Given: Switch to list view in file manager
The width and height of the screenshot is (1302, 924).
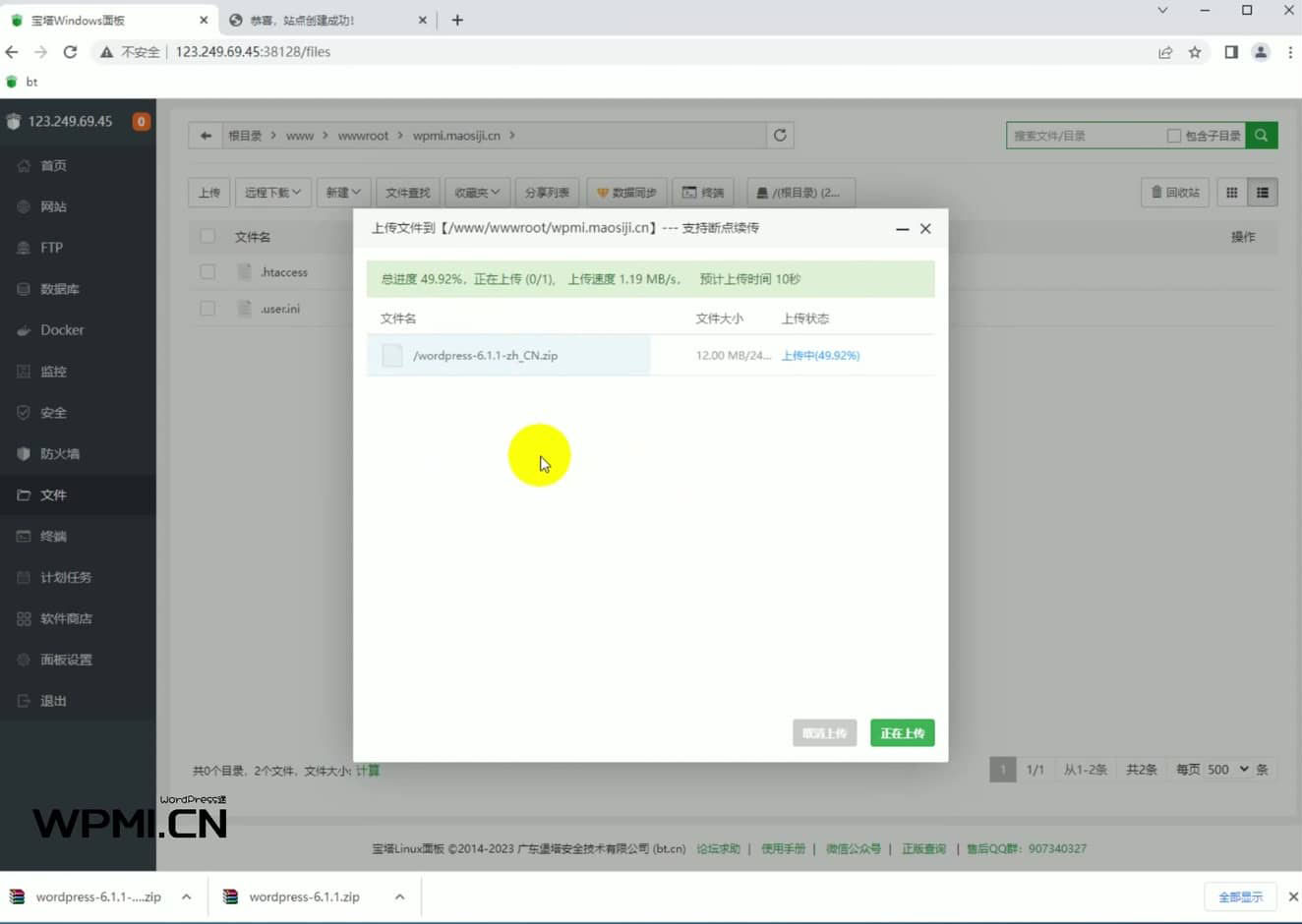Looking at the screenshot, I should (x=1262, y=192).
